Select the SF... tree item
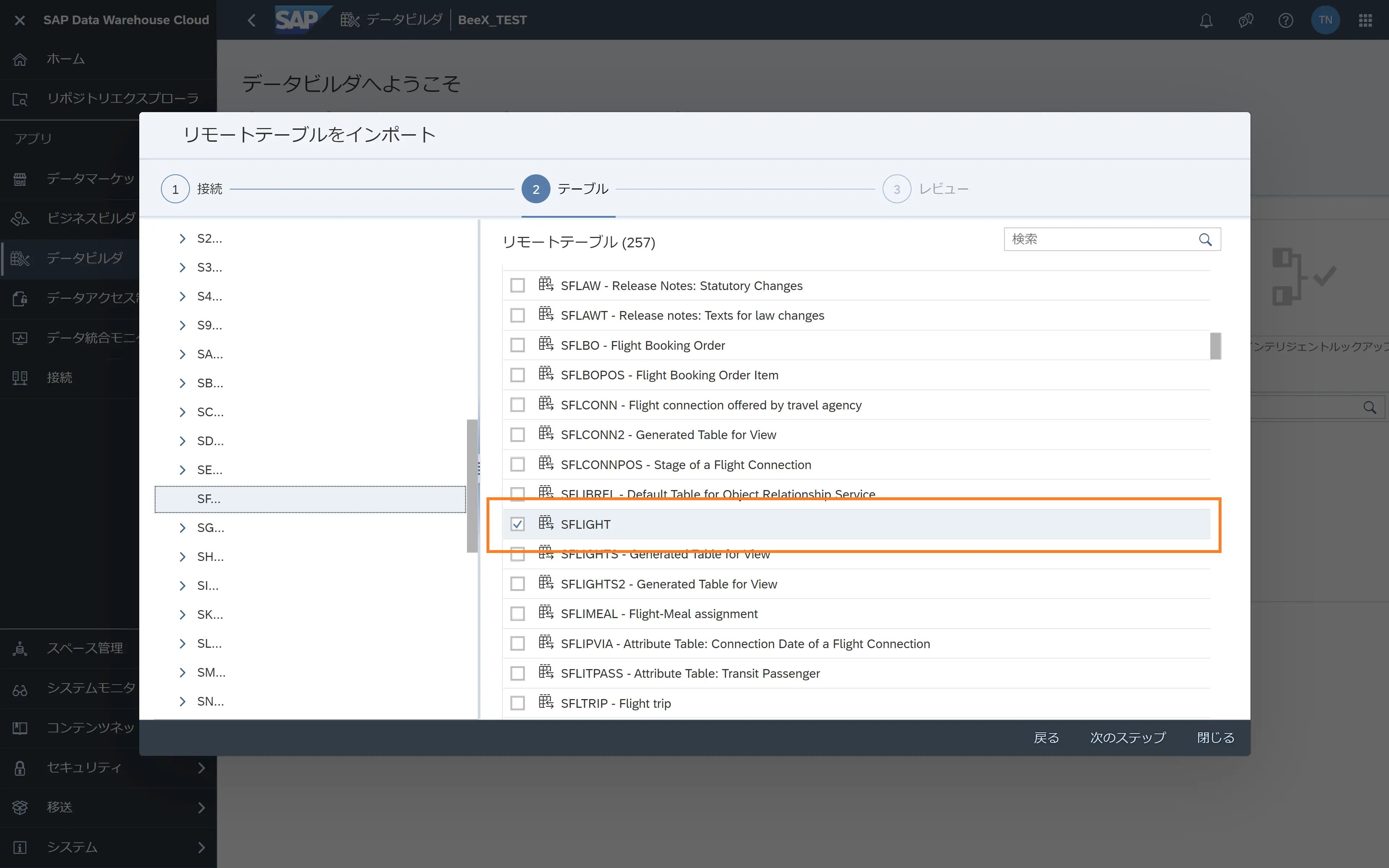 pyautogui.click(x=310, y=499)
